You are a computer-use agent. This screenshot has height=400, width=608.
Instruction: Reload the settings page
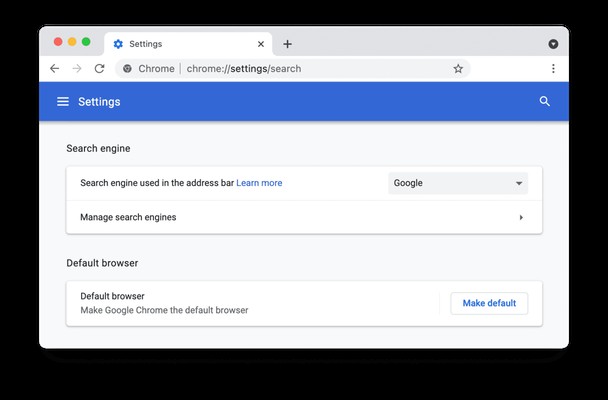[x=100, y=69]
